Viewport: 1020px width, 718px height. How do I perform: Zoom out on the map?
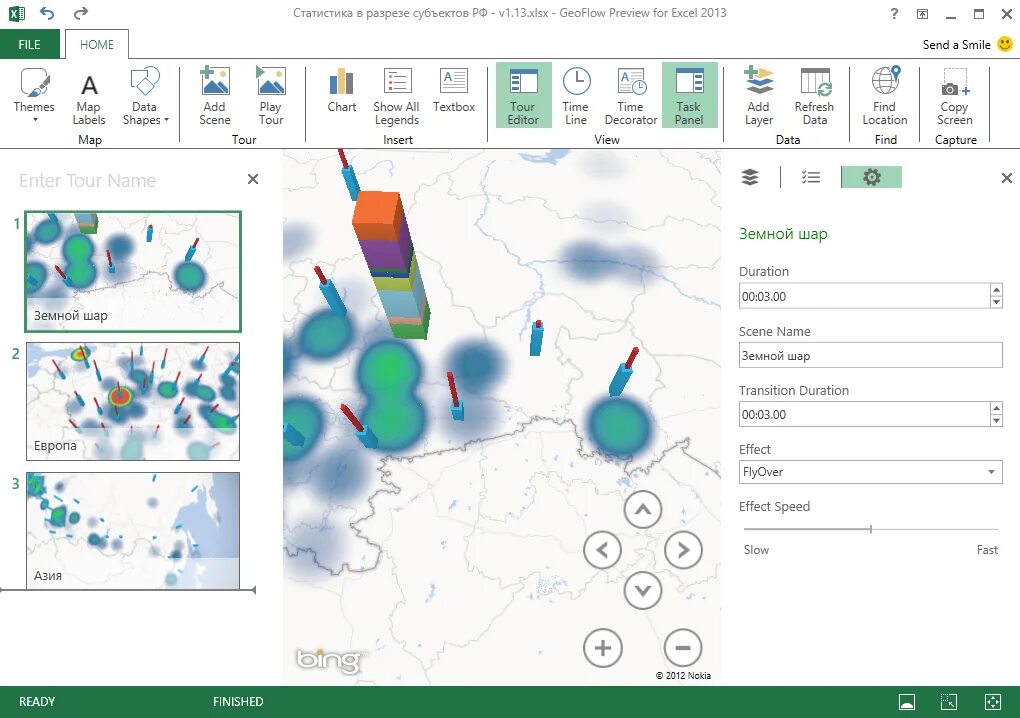click(683, 648)
